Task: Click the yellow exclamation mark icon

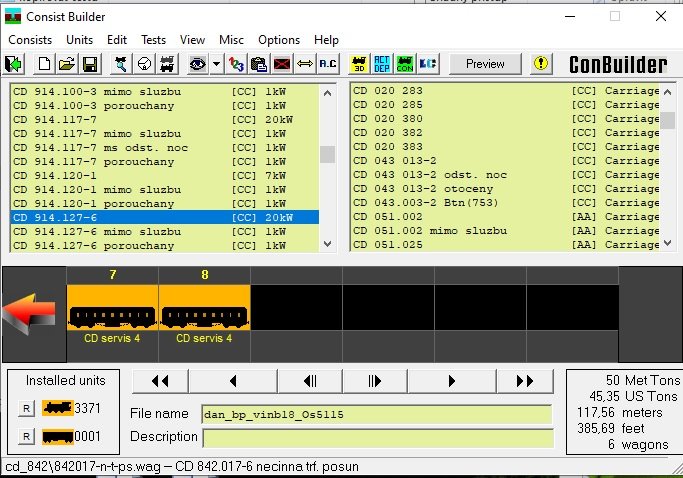Action: pos(540,64)
